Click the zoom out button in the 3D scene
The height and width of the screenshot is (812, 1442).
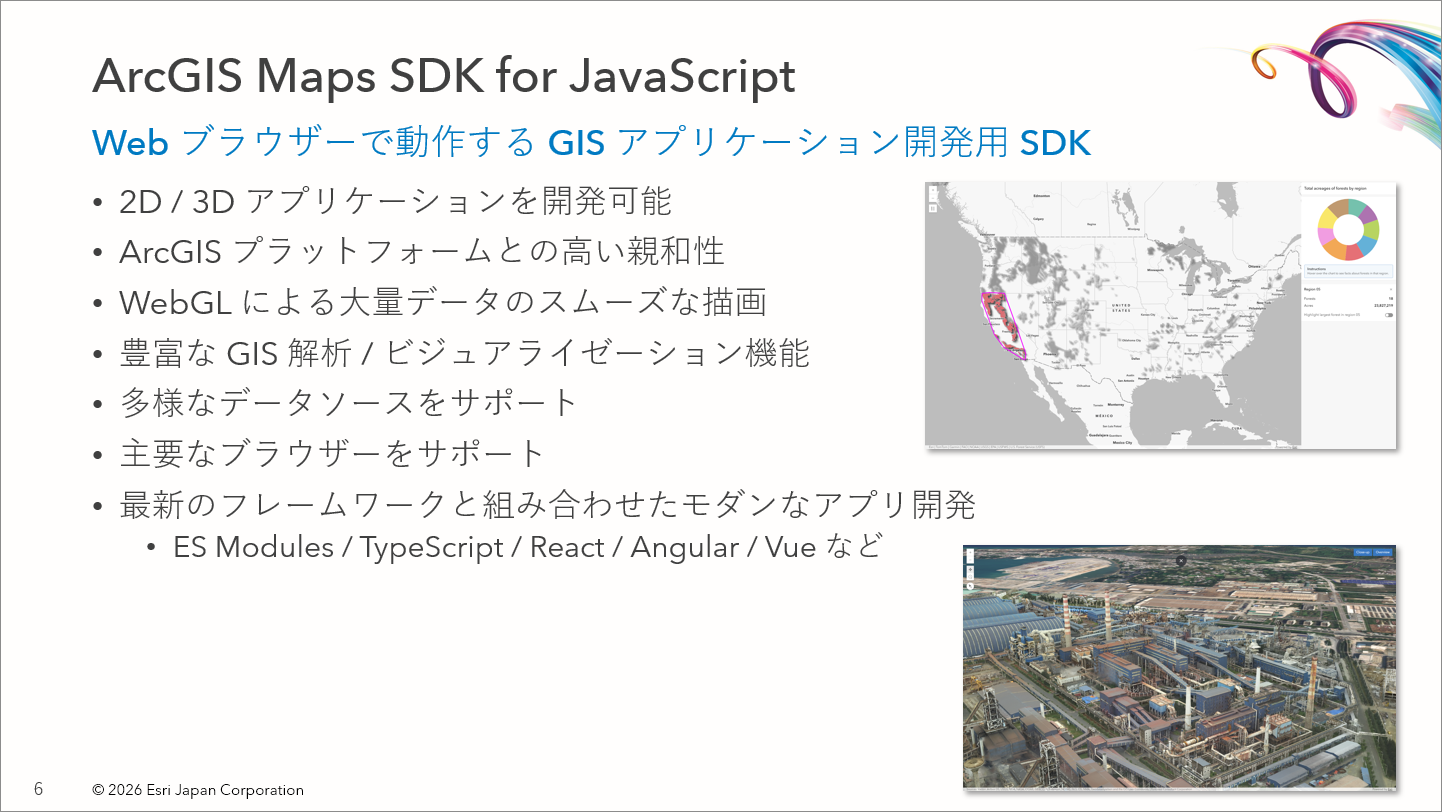pyautogui.click(x=970, y=560)
